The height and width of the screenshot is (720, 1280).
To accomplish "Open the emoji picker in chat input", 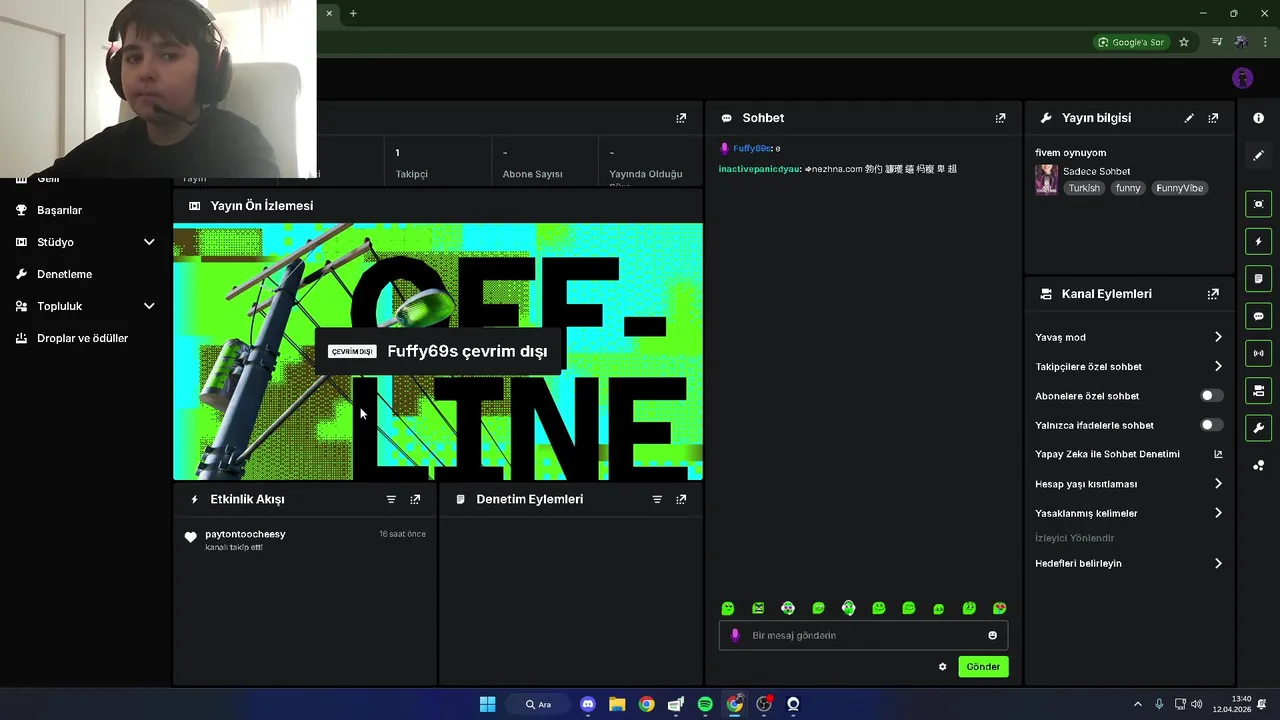I will 992,635.
